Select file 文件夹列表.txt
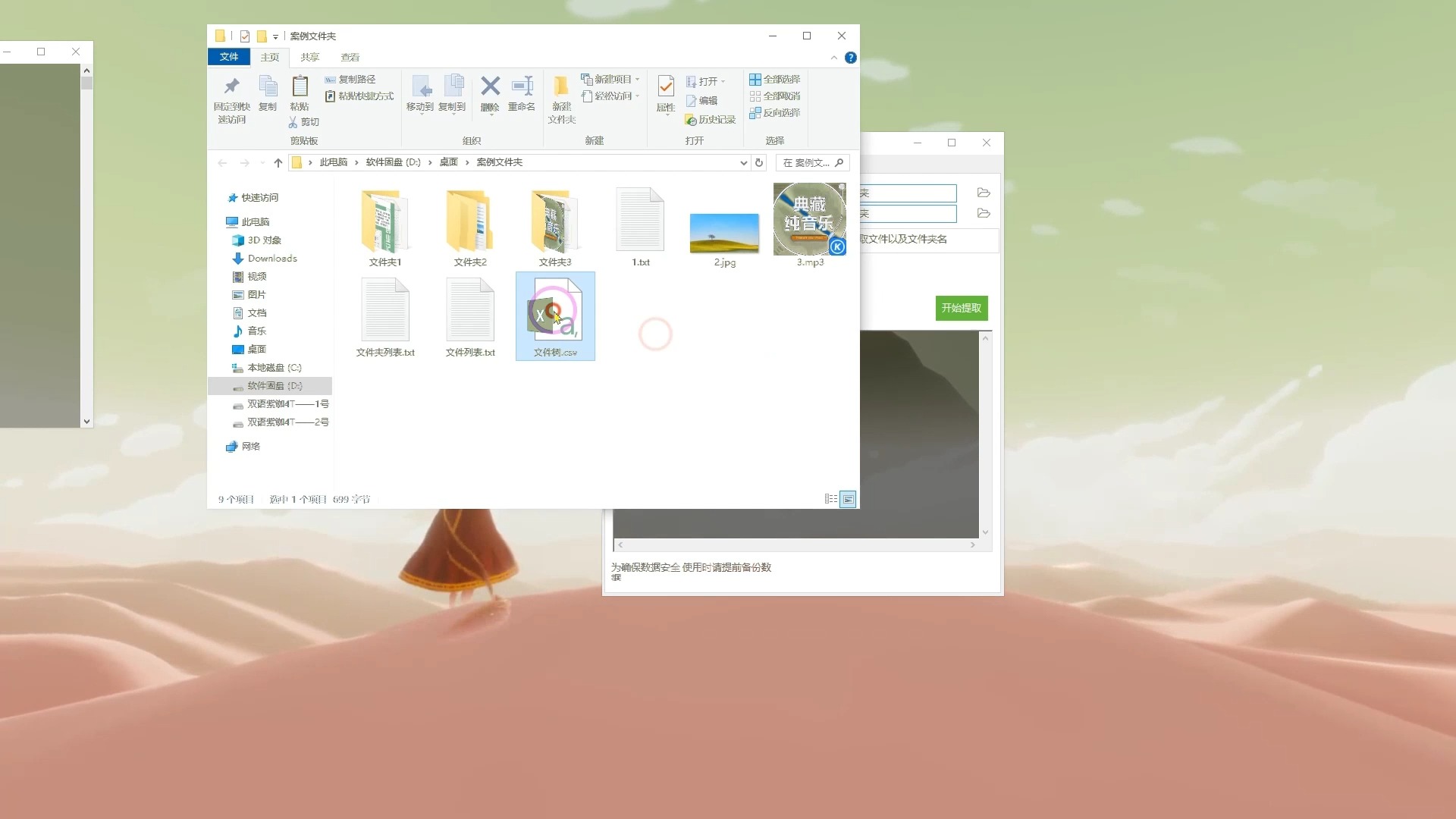 385,317
